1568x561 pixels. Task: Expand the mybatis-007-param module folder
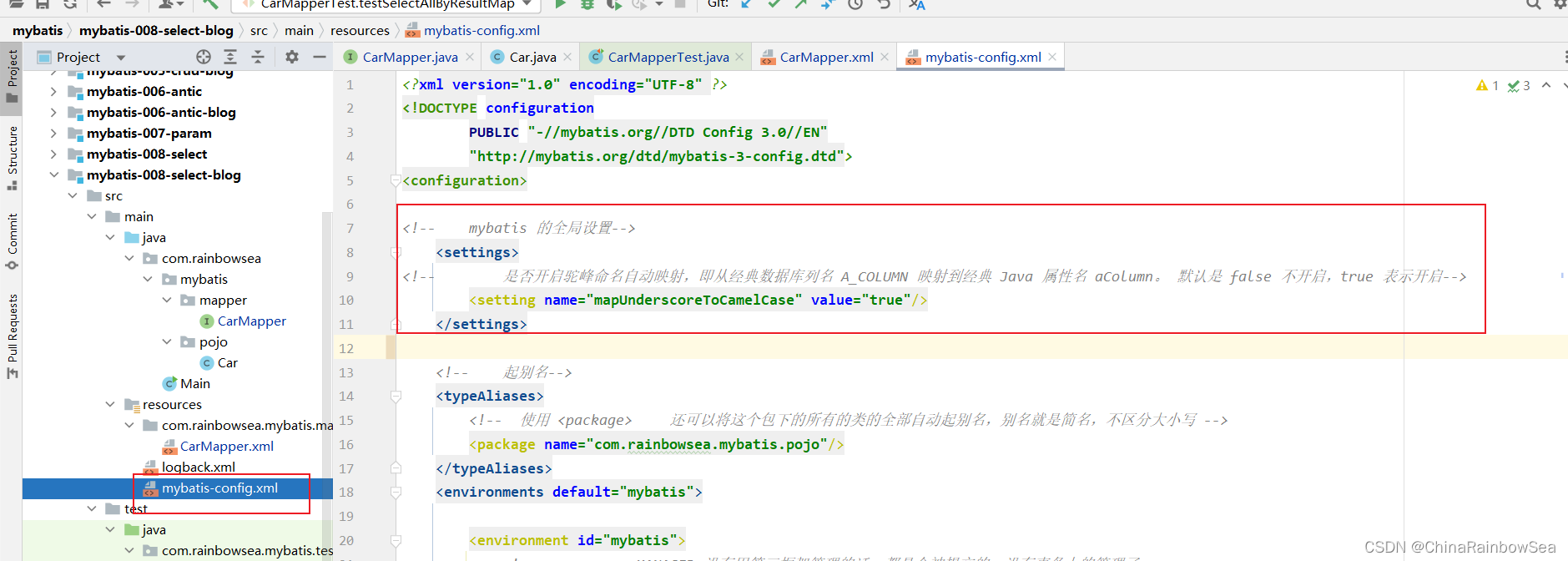pyautogui.click(x=54, y=134)
